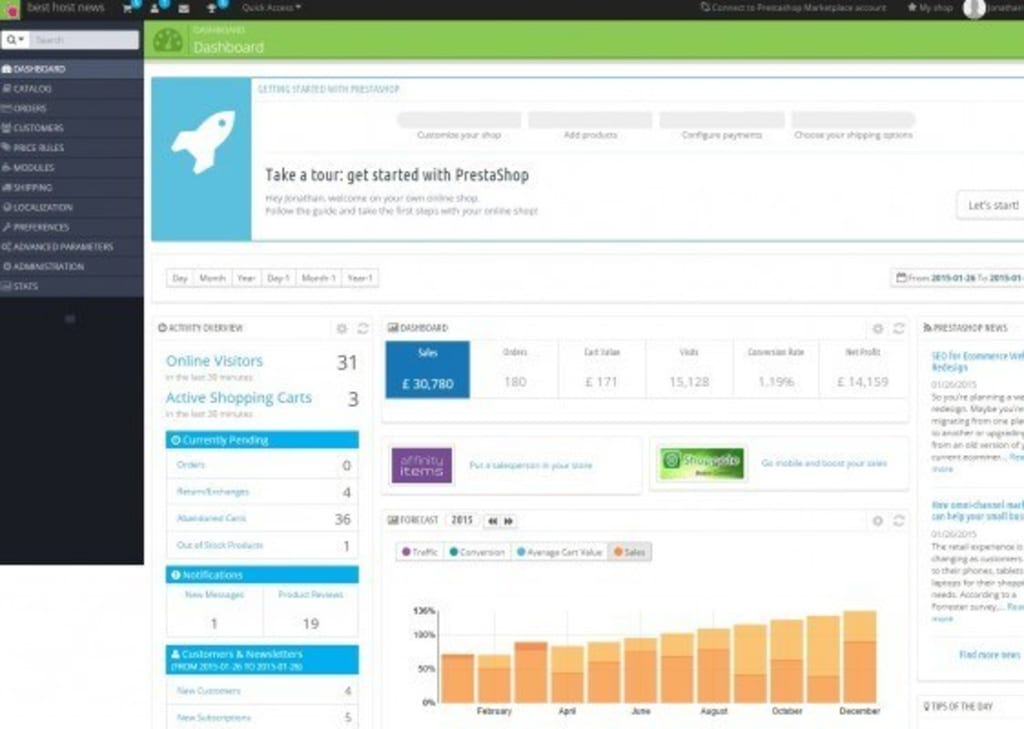The width and height of the screenshot is (1024, 729).
Task: Select the Conversion Rate metric tile
Action: [x=776, y=369]
